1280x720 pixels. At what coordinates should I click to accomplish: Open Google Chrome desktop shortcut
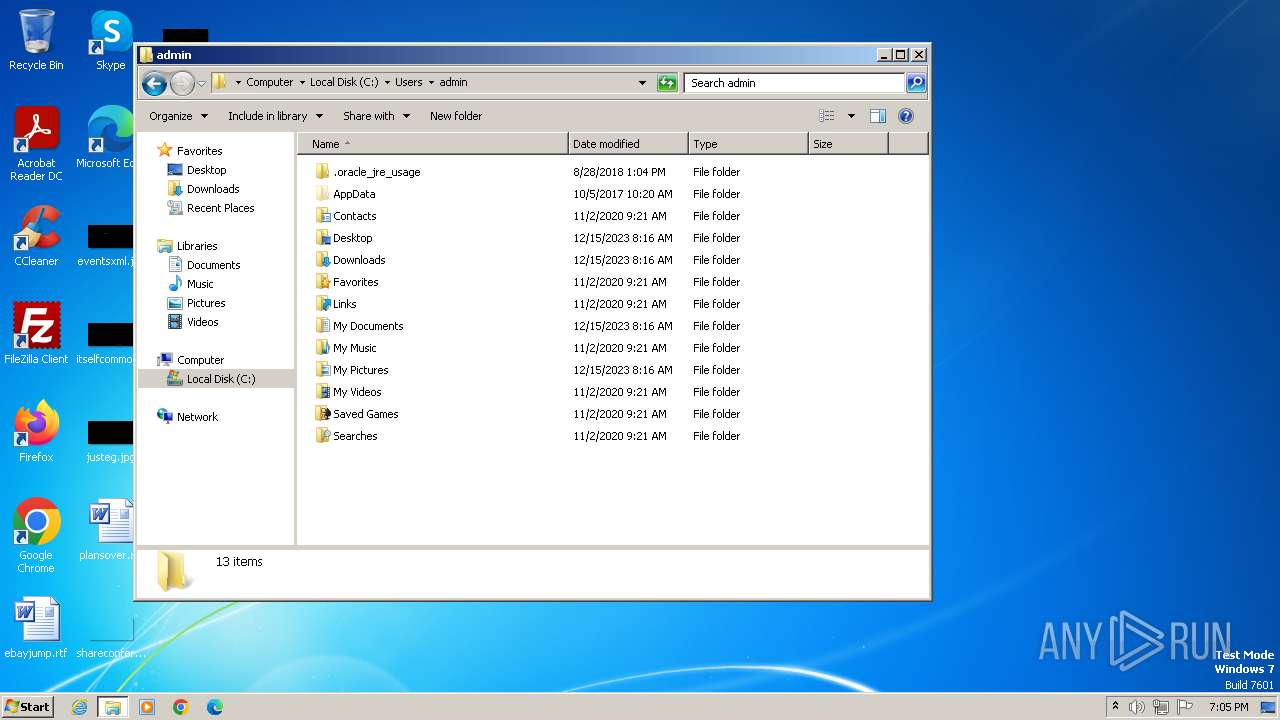[36, 536]
